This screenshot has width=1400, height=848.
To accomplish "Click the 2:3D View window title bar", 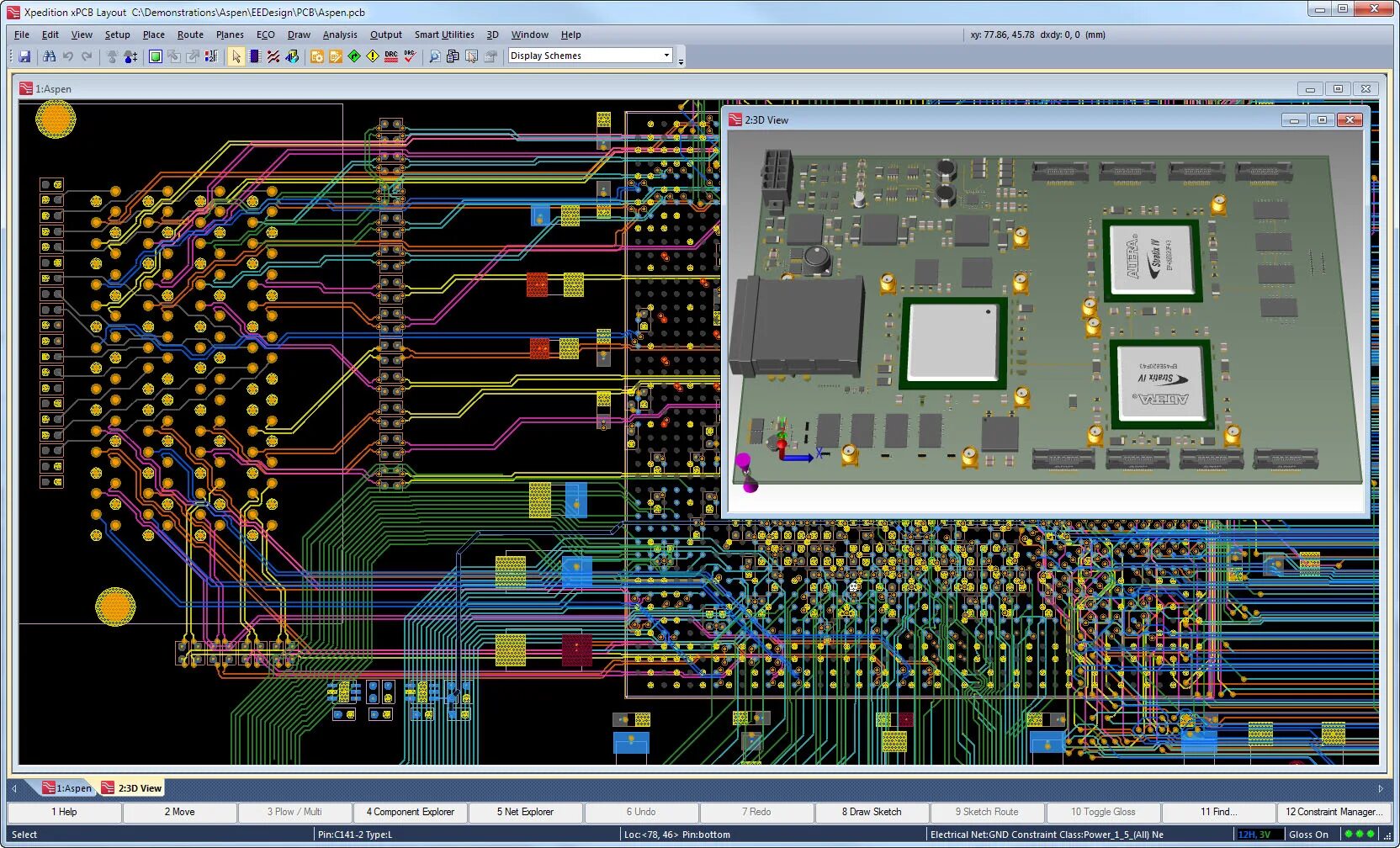I will tap(1045, 120).
